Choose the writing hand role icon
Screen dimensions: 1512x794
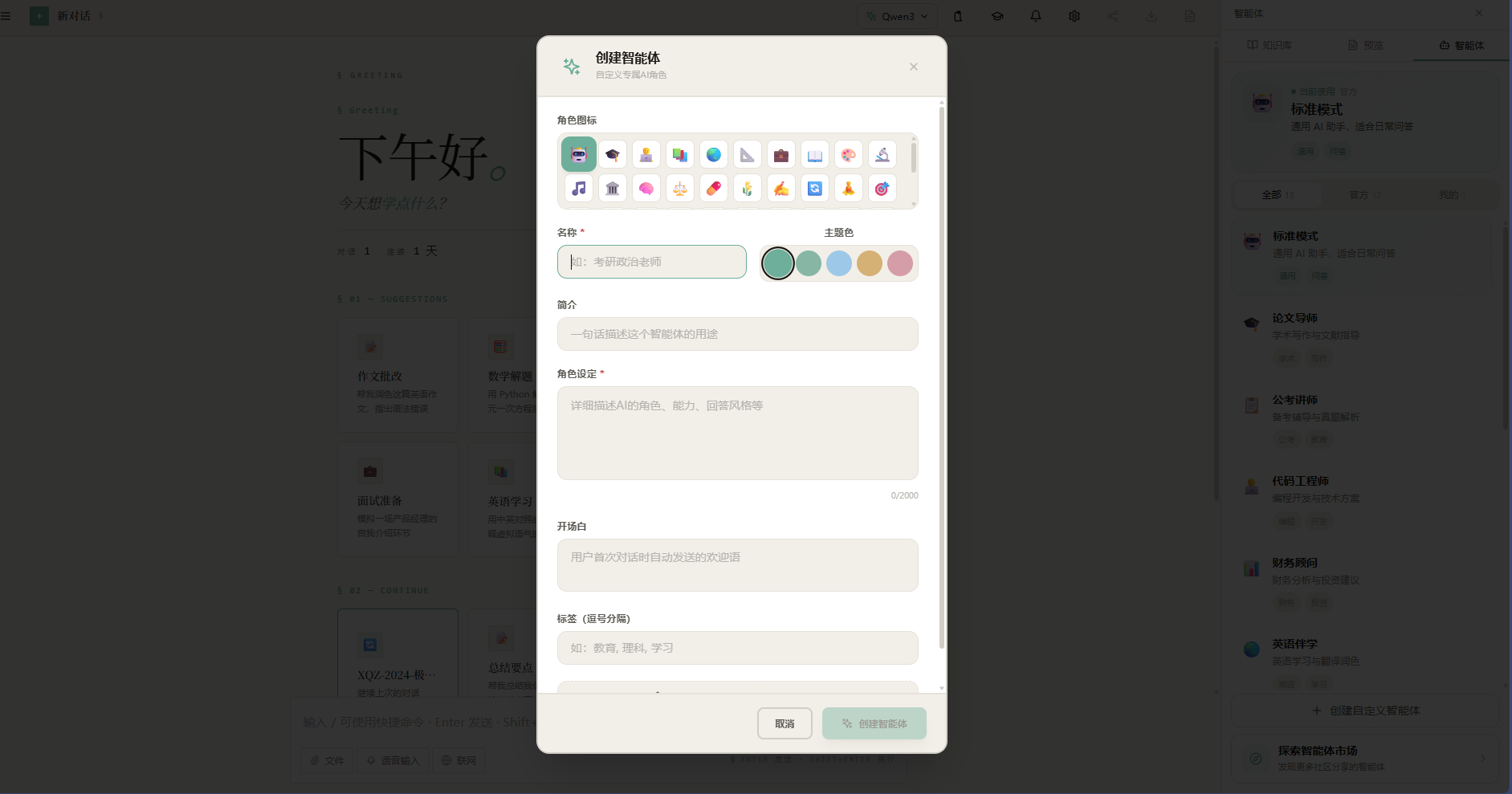(x=781, y=188)
